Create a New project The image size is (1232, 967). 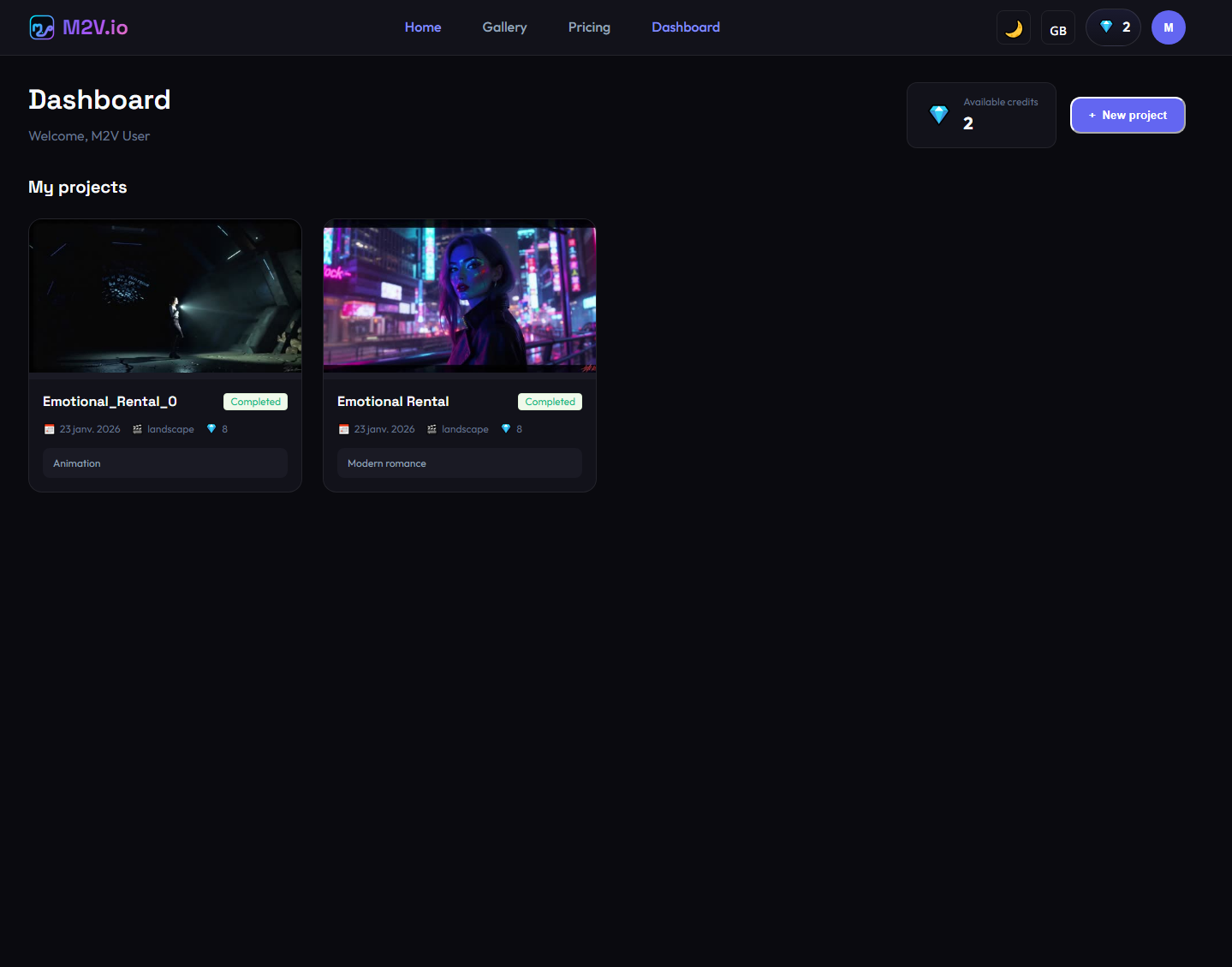1128,115
